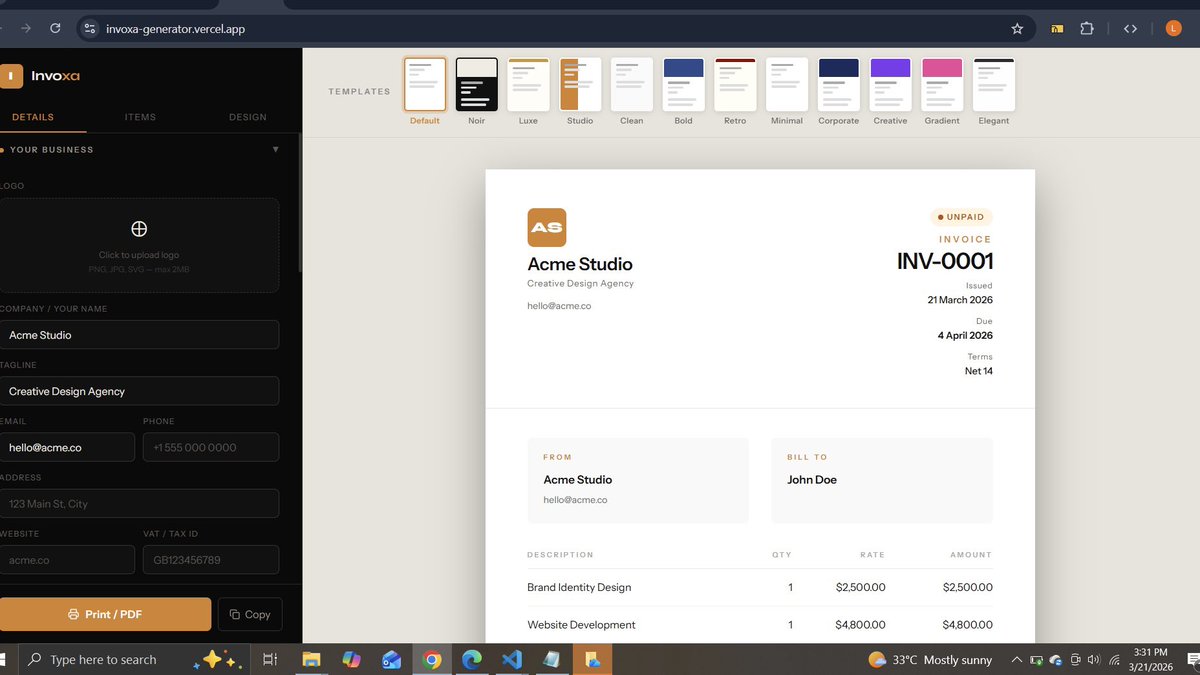The height and width of the screenshot is (675, 1200).
Task: Open the Items tab
Action: (x=140, y=117)
